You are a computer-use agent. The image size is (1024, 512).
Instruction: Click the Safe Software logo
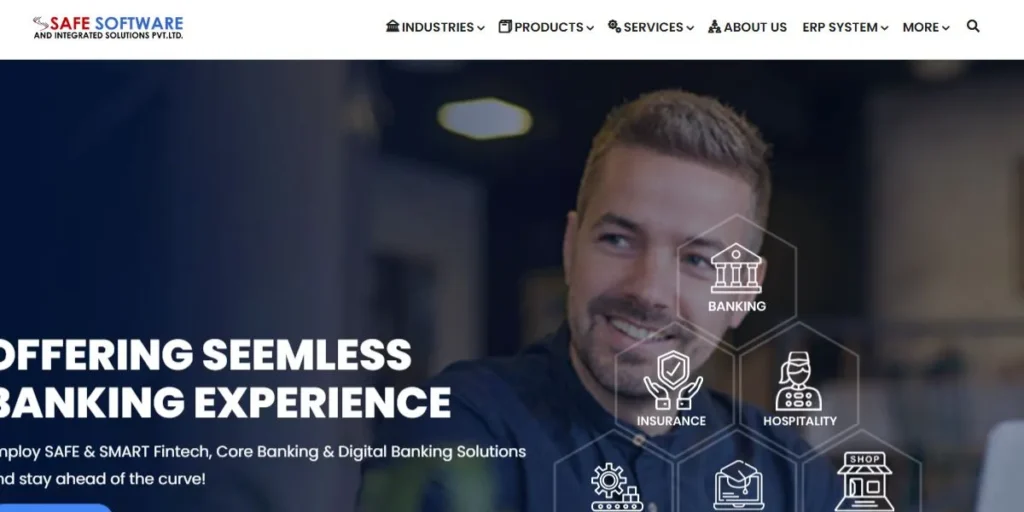pyautogui.click(x=108, y=27)
